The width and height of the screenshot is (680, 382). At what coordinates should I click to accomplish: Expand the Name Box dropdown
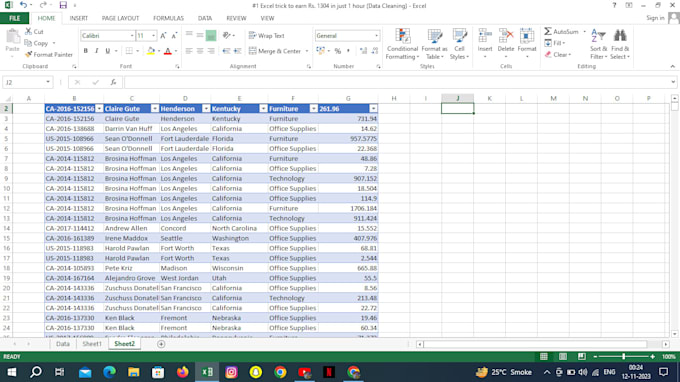point(48,82)
